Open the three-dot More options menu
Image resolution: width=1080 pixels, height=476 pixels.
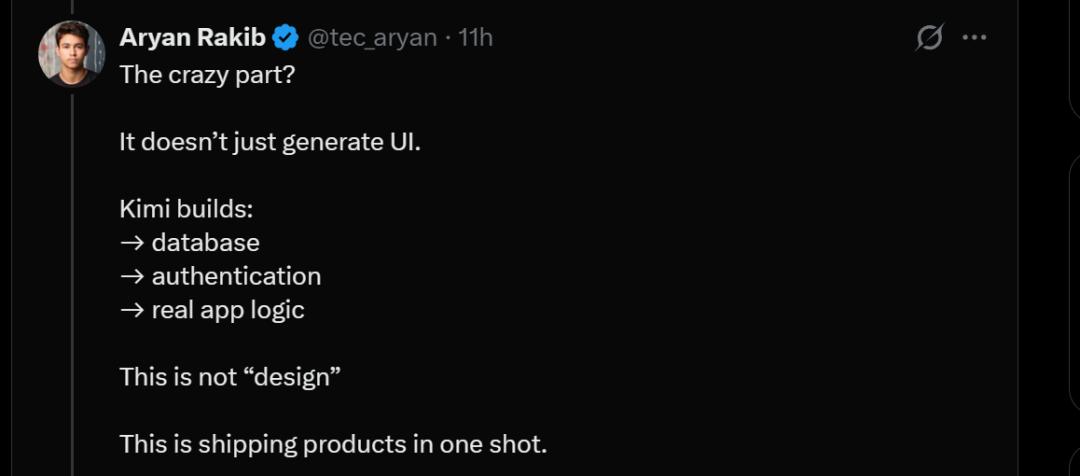[974, 38]
